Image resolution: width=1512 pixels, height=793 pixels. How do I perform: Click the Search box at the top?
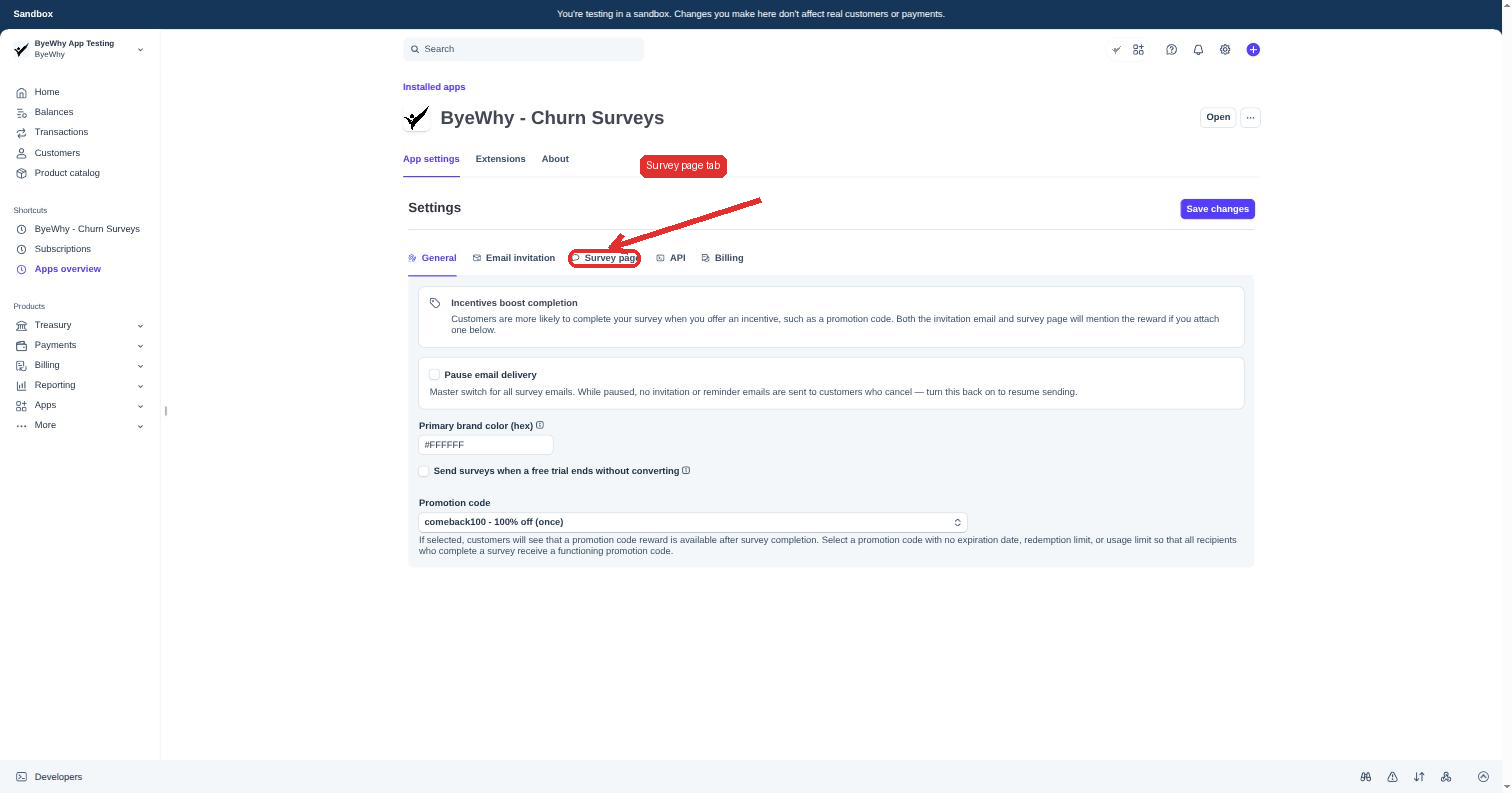click(x=523, y=49)
